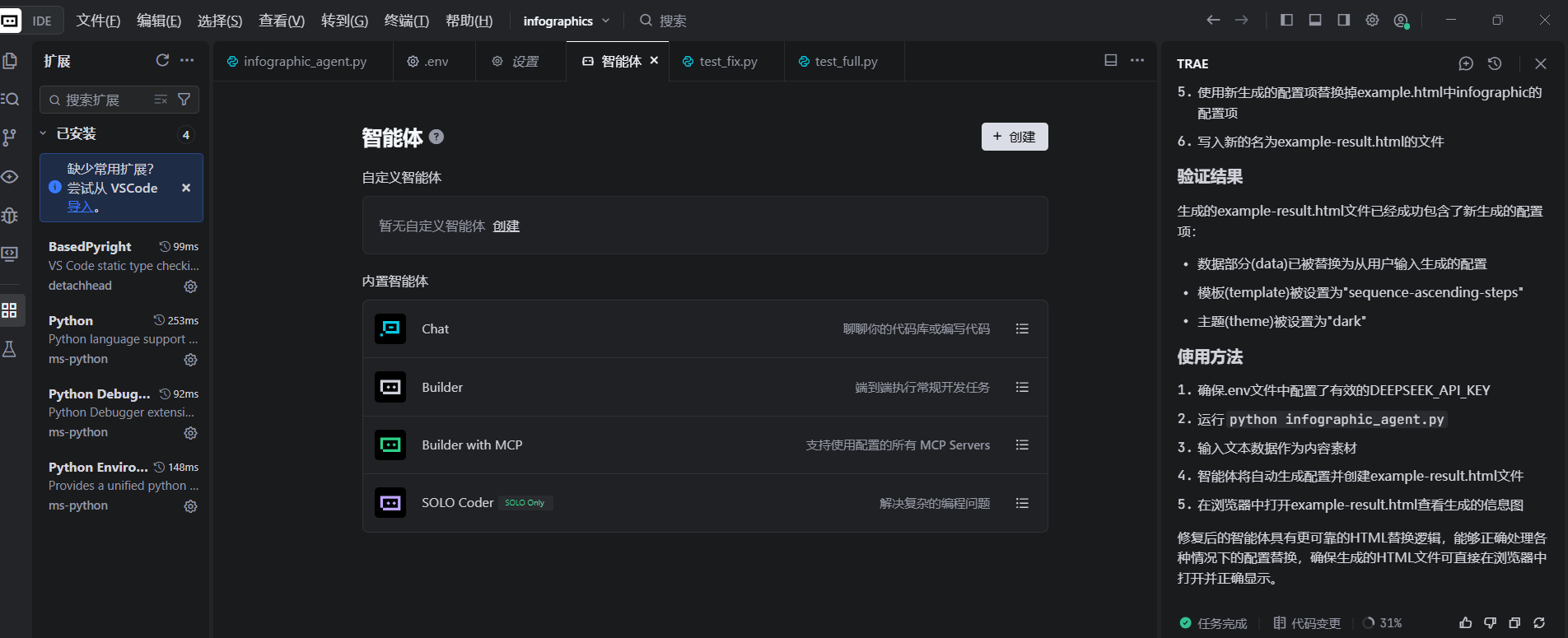Viewport: 1568px width, 638px height.
Task: Click the 创建 link in custom agents
Action: (506, 226)
